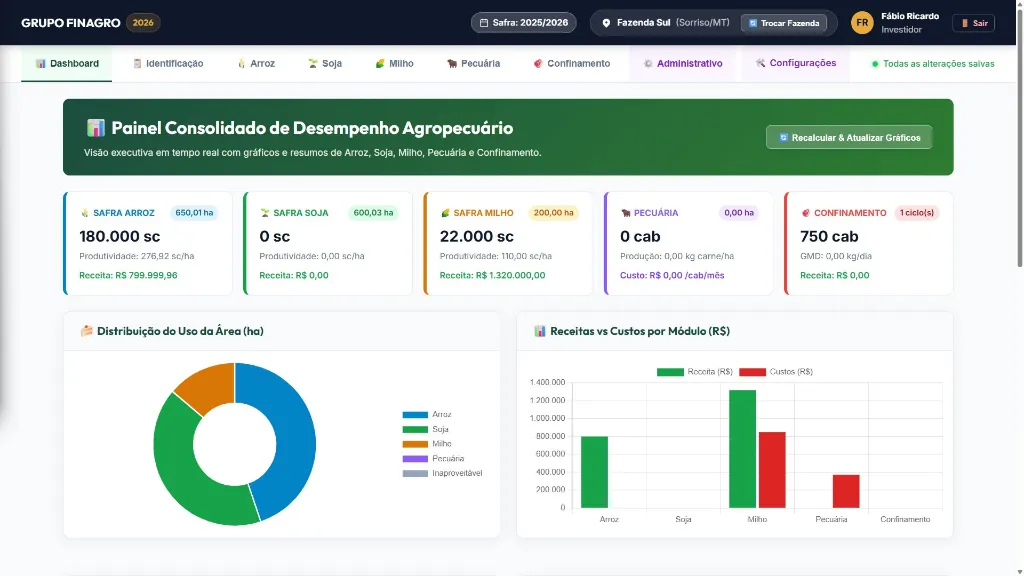Click the Milho green revenue bar
Viewport: 1024px width, 576px height.
click(x=743, y=449)
